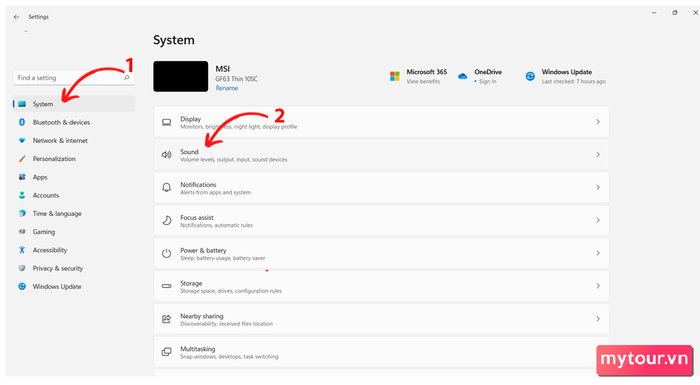The width and height of the screenshot is (700, 385).
Task: Click the Display laptop icon
Action: click(167, 122)
